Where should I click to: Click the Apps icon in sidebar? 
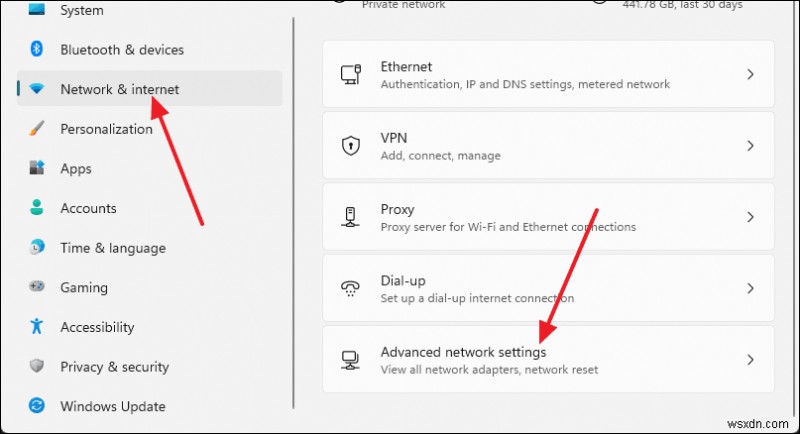[37, 168]
